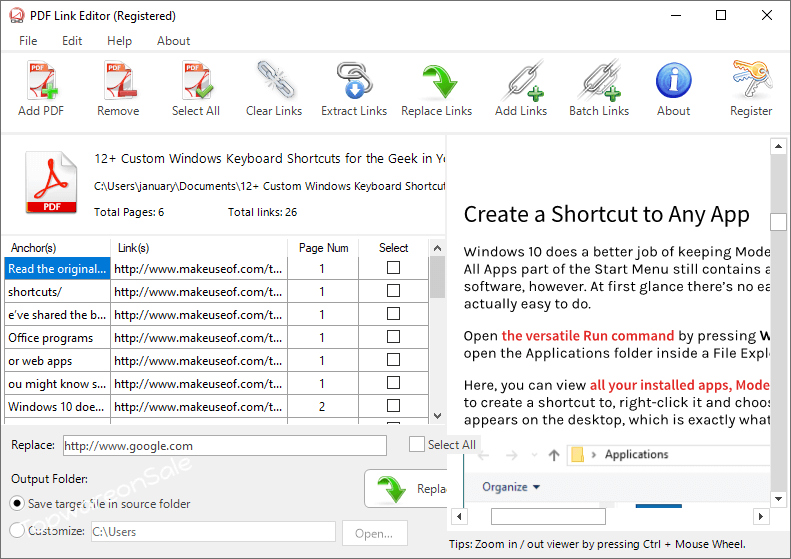Click the Register keys icon
Viewport: 791px width, 559px height.
coord(752,79)
